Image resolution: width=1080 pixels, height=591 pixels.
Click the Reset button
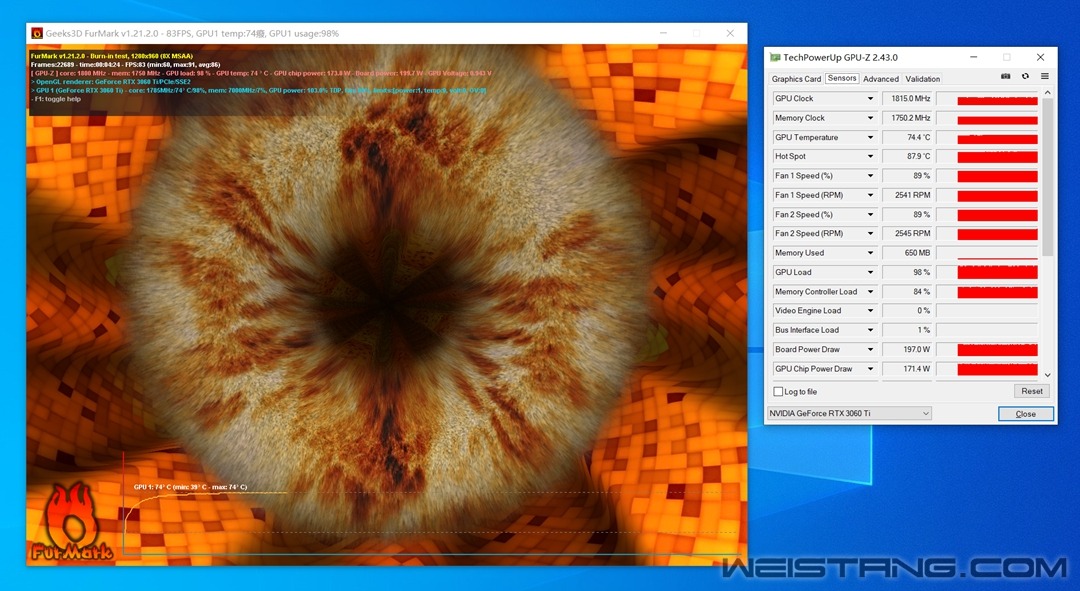coord(1032,391)
